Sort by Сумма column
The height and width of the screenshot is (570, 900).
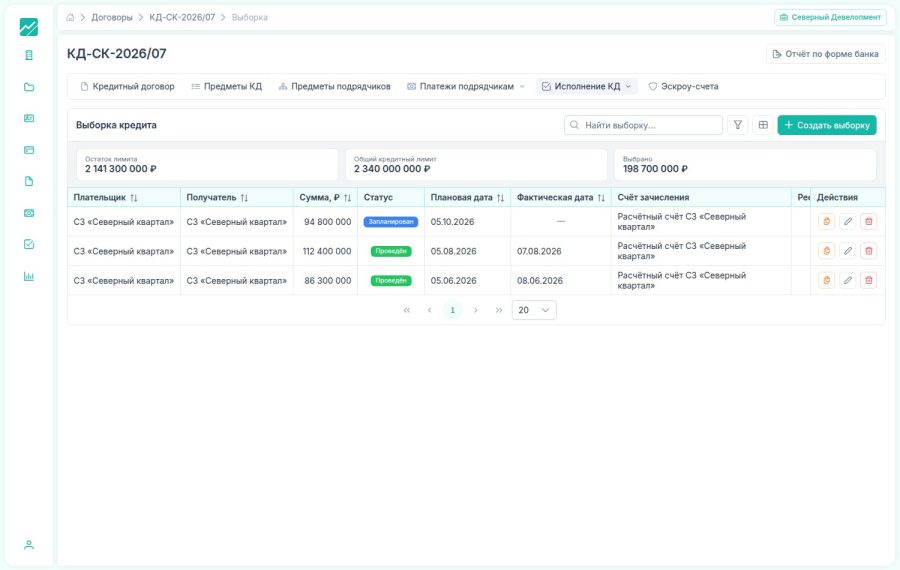[x=347, y=197]
